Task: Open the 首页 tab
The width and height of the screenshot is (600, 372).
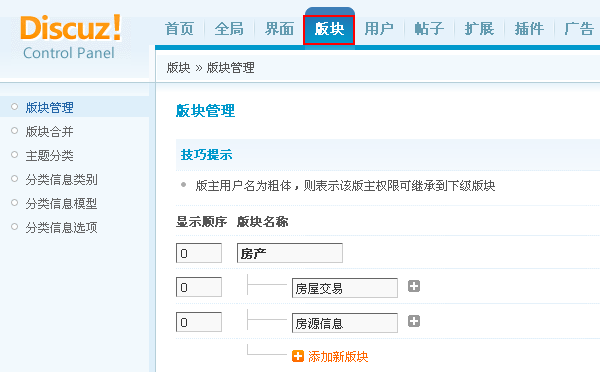Action: (179, 29)
